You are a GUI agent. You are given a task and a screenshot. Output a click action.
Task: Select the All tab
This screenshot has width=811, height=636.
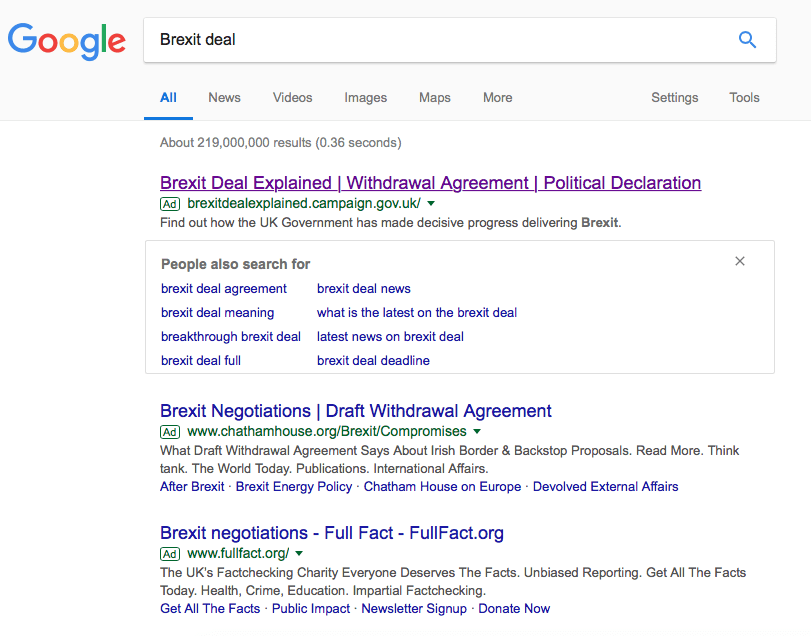168,98
